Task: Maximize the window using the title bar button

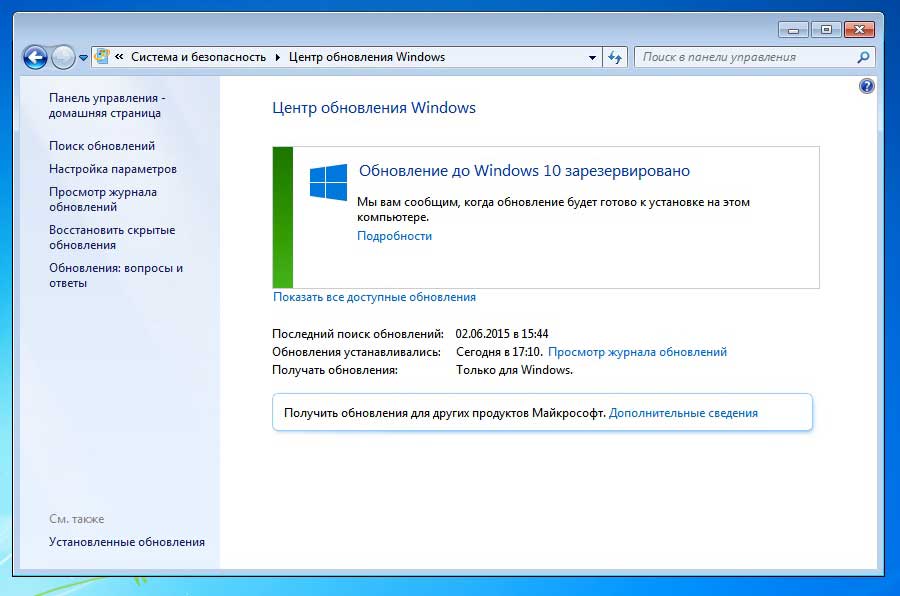Action: pos(826,30)
